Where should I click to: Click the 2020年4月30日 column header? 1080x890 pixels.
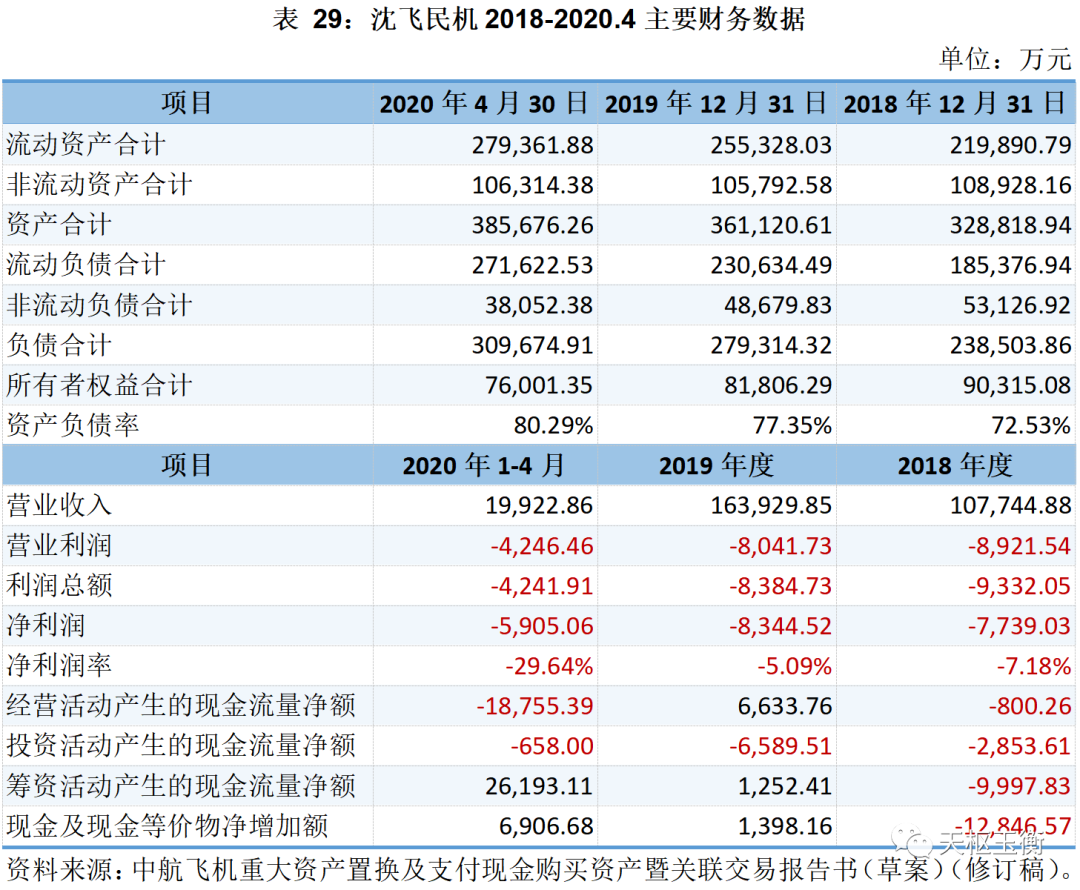(x=485, y=103)
